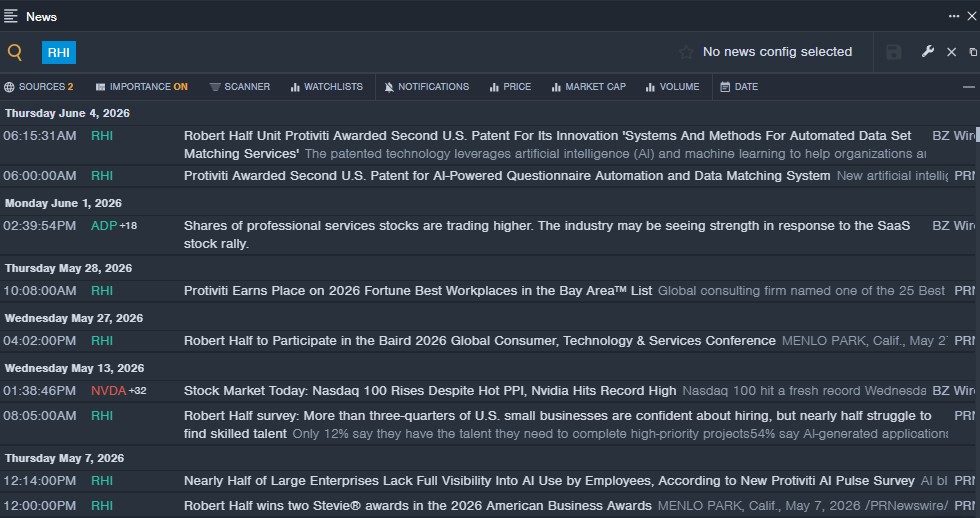Open the Fortune Best Workplaces Bay Area headline
Viewport: 980px width, 518px height.
pyautogui.click(x=418, y=291)
